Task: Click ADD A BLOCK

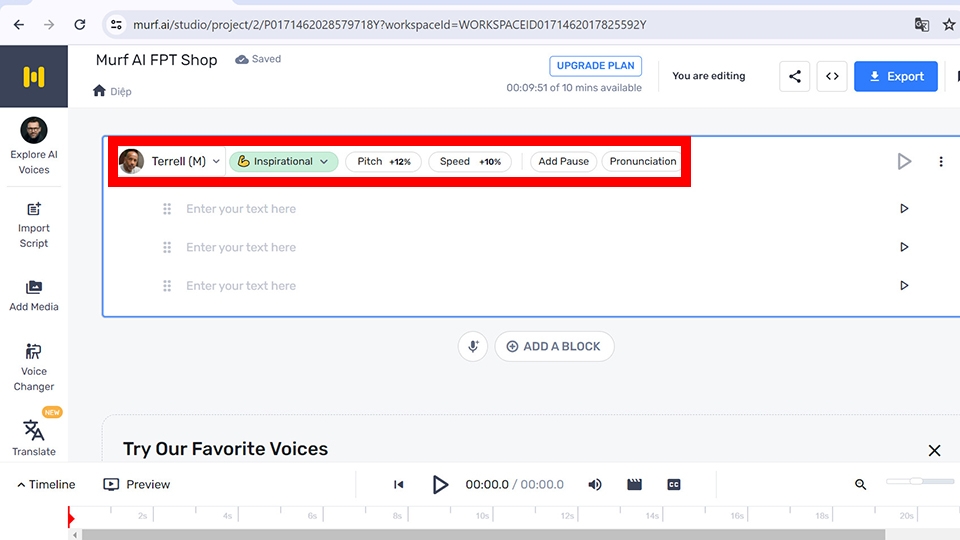Action: point(554,347)
